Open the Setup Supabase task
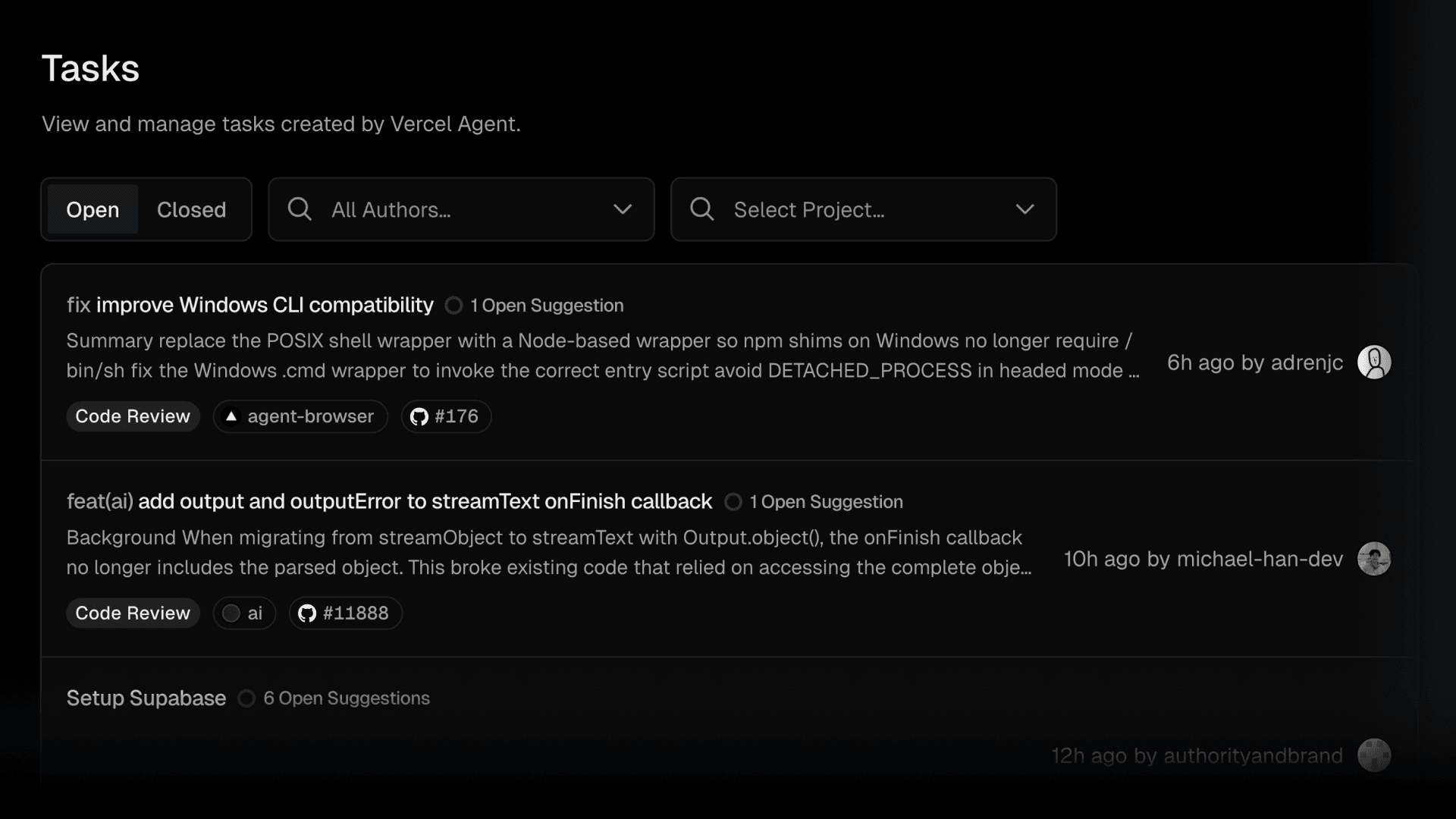Screen dimensions: 1456x819 tap(146, 698)
